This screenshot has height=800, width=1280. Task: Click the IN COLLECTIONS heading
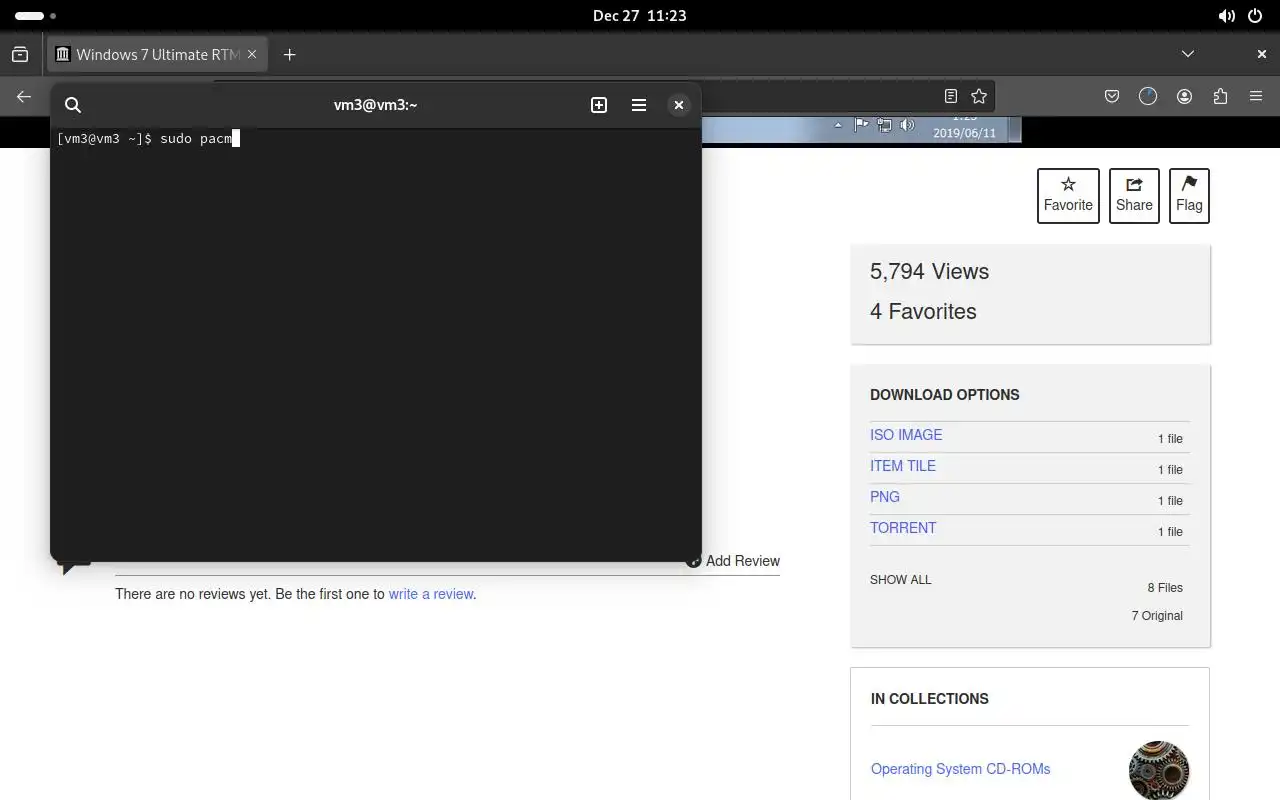coord(930,699)
